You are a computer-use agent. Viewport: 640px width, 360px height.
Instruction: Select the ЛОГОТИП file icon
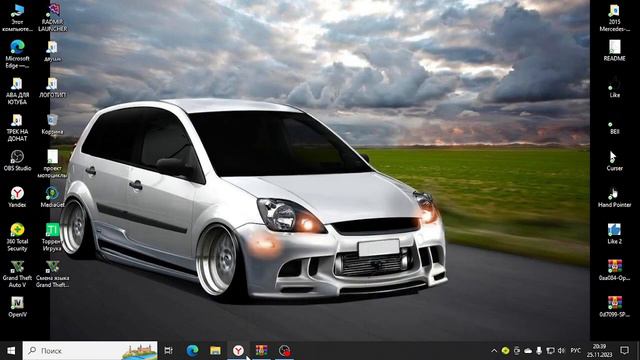point(52,87)
